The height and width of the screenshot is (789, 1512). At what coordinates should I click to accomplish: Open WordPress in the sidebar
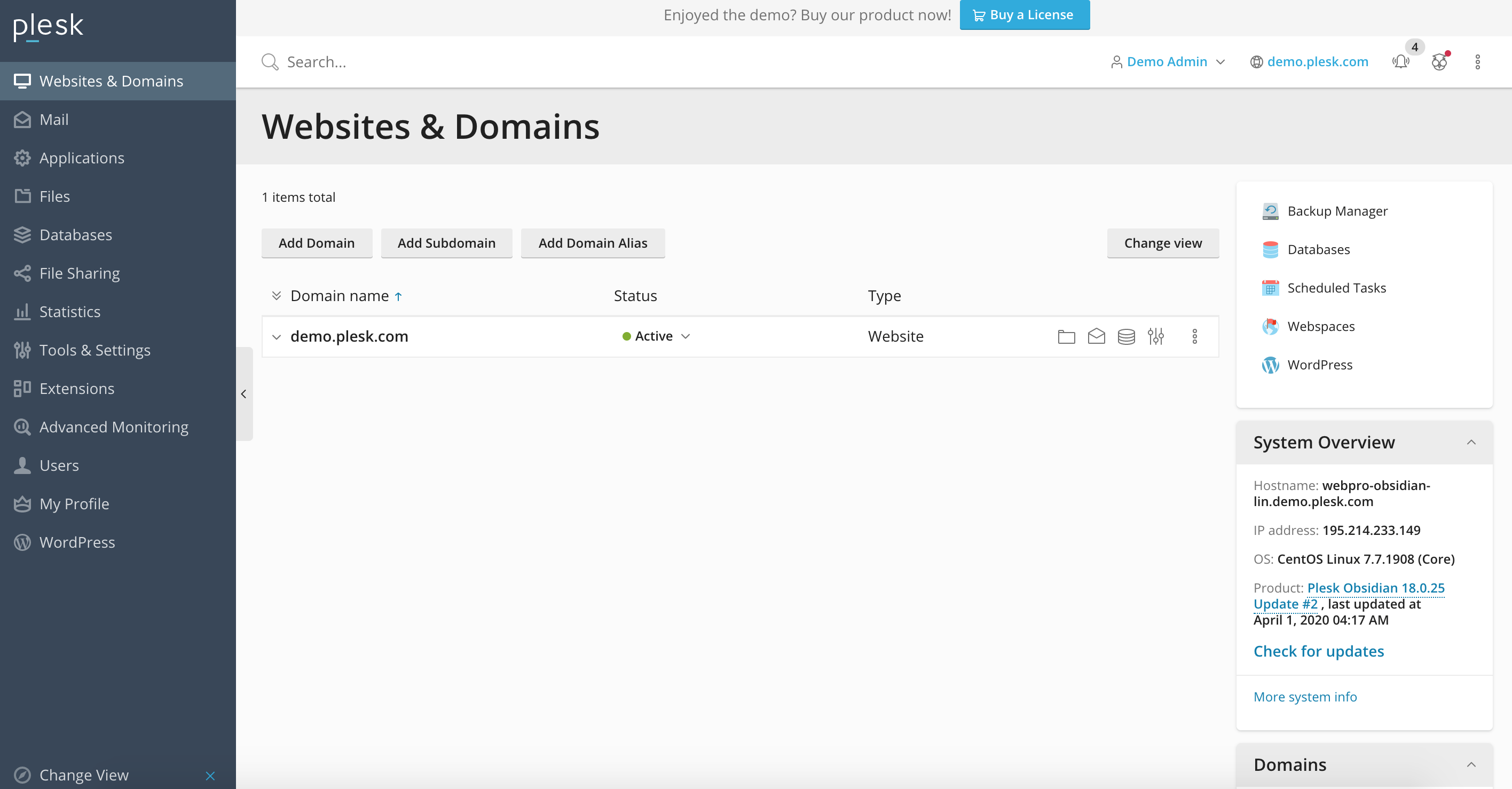[118, 542]
